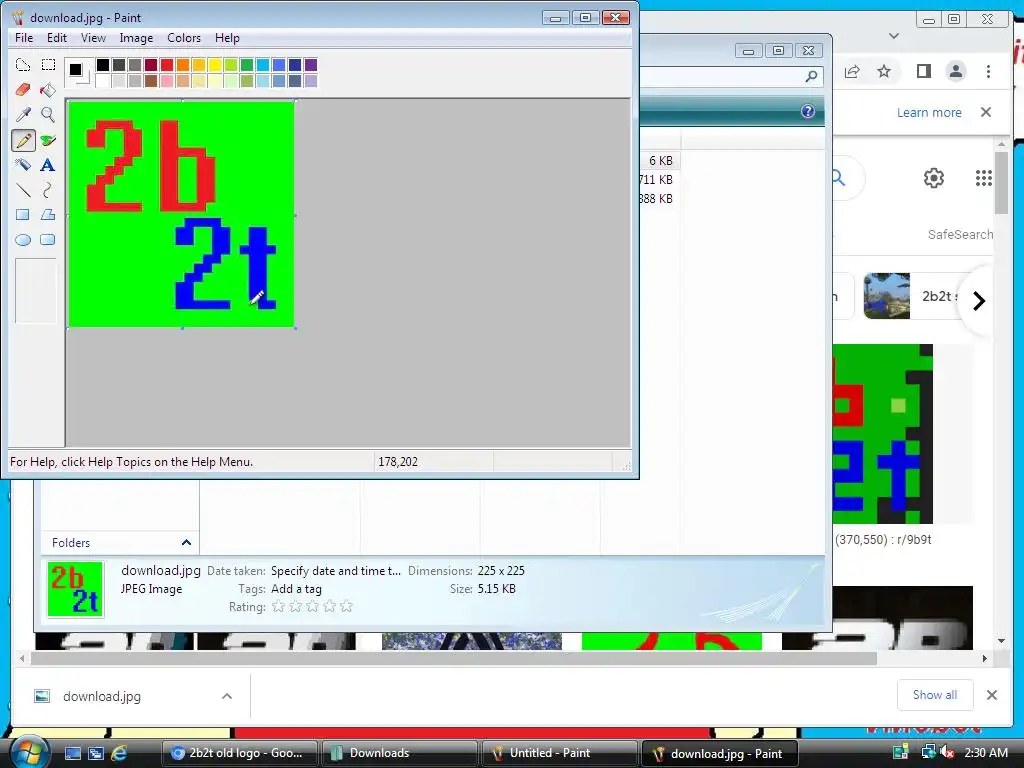Open the Colors menu in Paint
The height and width of the screenshot is (768, 1024).
(x=184, y=38)
